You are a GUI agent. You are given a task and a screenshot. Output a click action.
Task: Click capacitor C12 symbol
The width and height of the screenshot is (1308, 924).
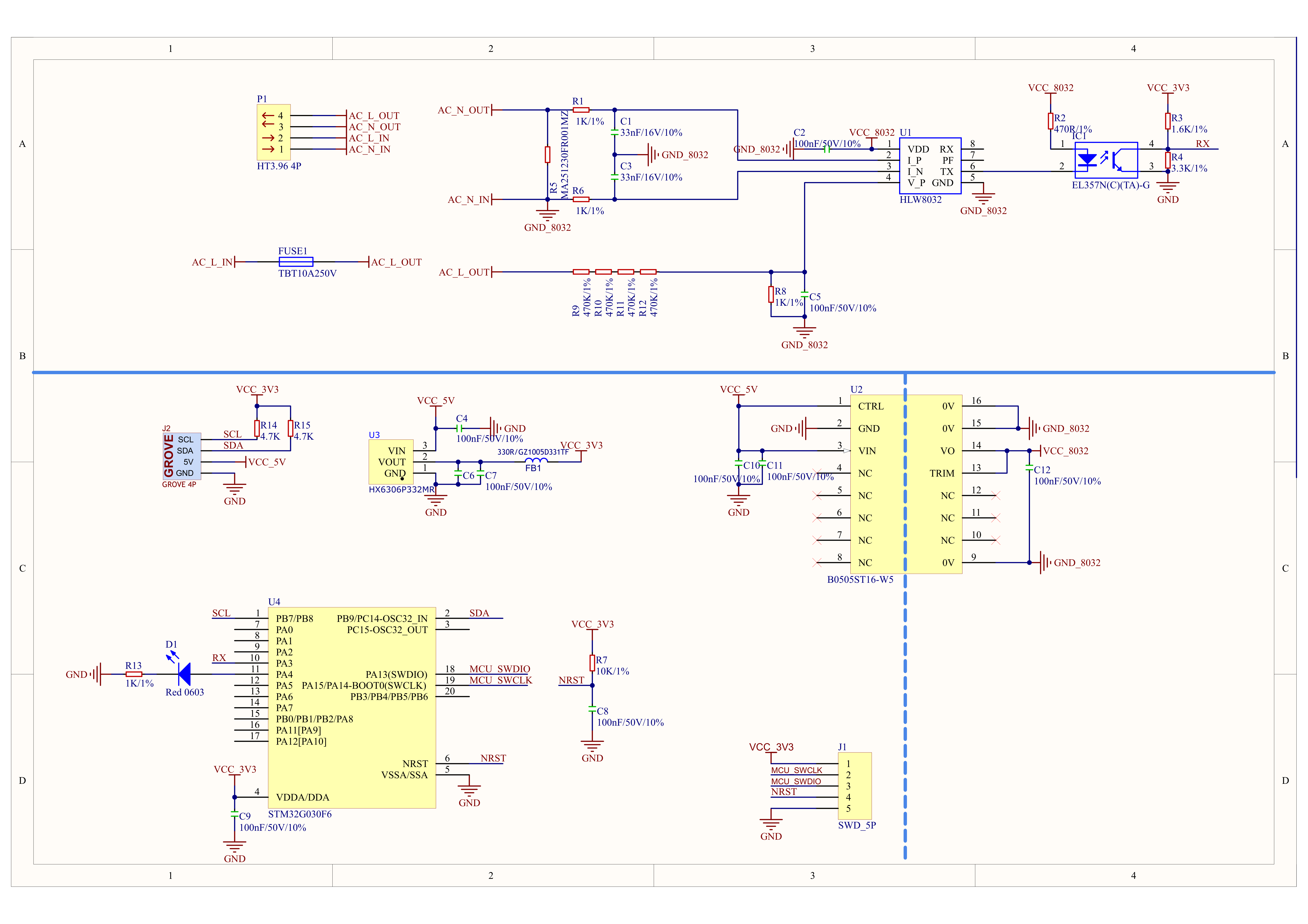[x=1029, y=467]
